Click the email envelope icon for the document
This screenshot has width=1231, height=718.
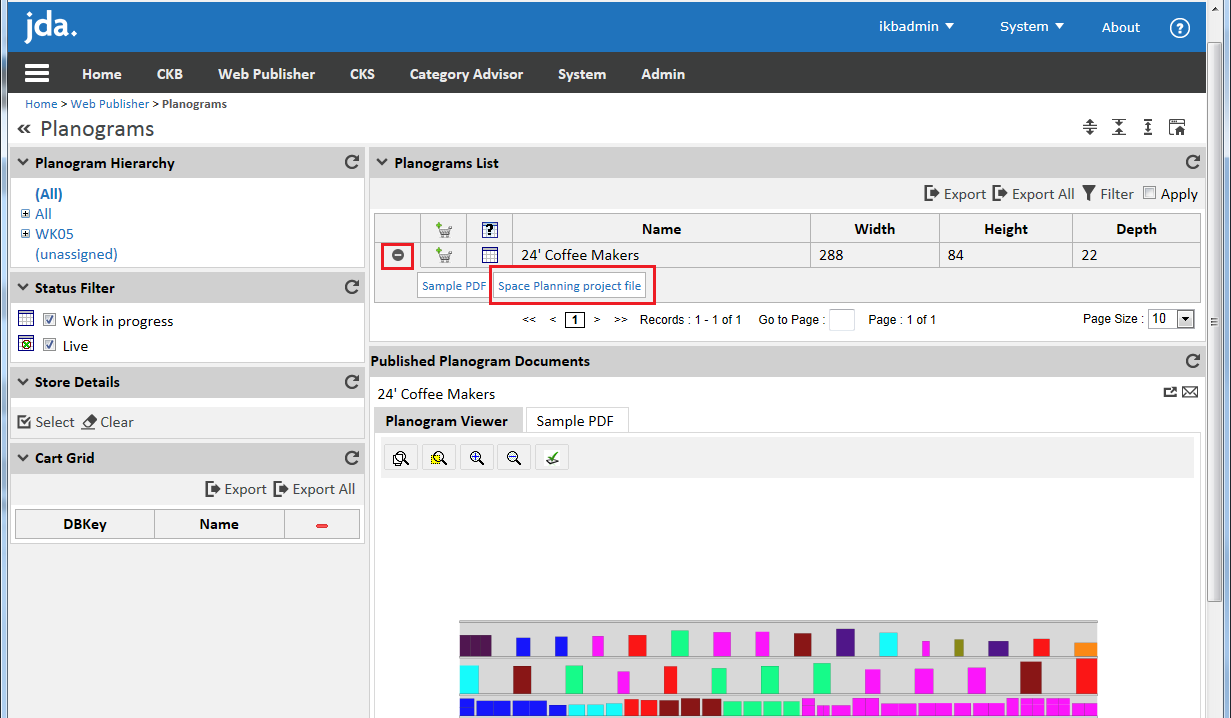tap(1190, 392)
